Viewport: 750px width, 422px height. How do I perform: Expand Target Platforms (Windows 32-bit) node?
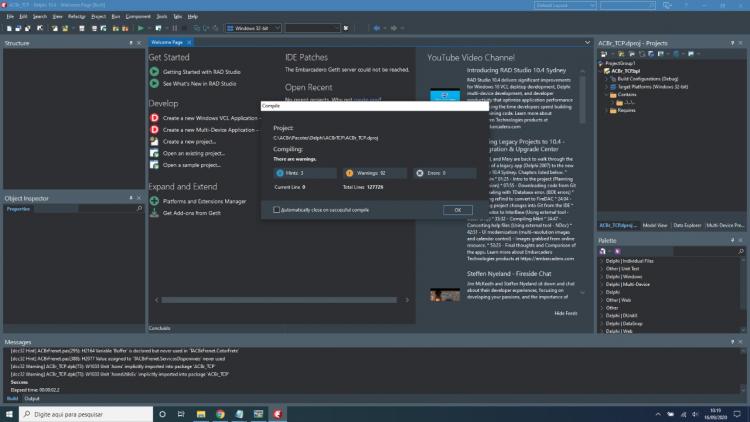pyautogui.click(x=607, y=87)
